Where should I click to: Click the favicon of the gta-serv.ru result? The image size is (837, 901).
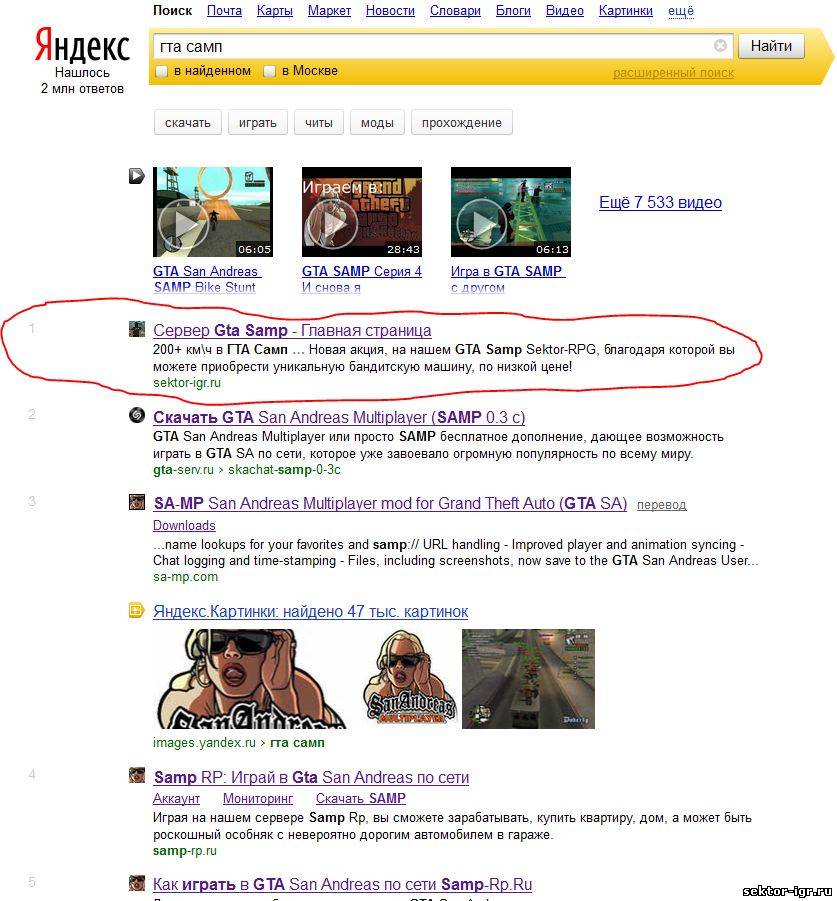point(137,415)
